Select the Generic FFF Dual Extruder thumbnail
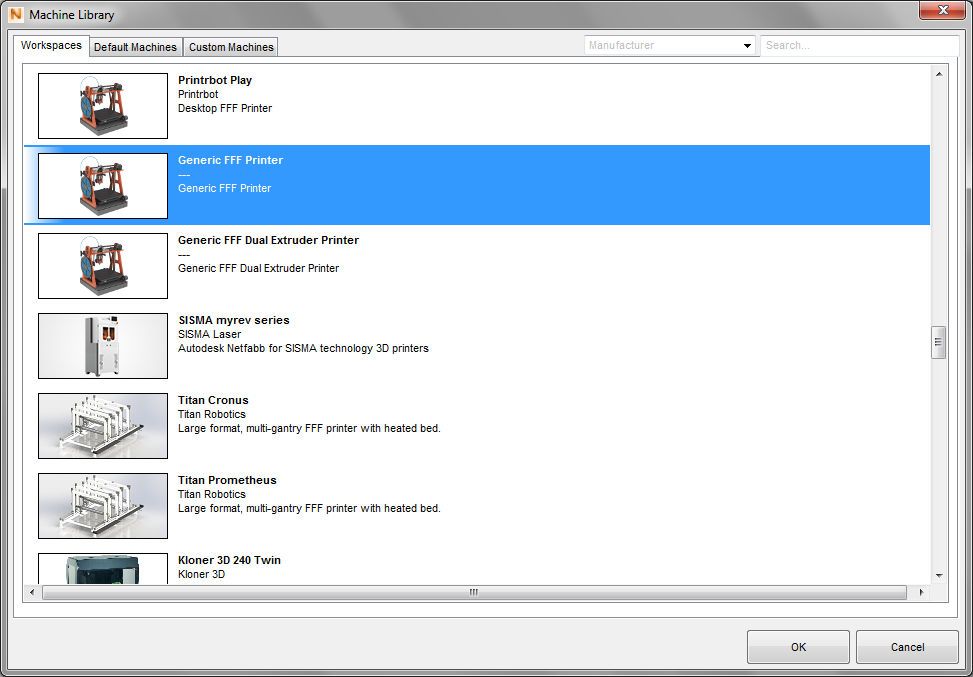The height and width of the screenshot is (677, 973). click(103, 266)
